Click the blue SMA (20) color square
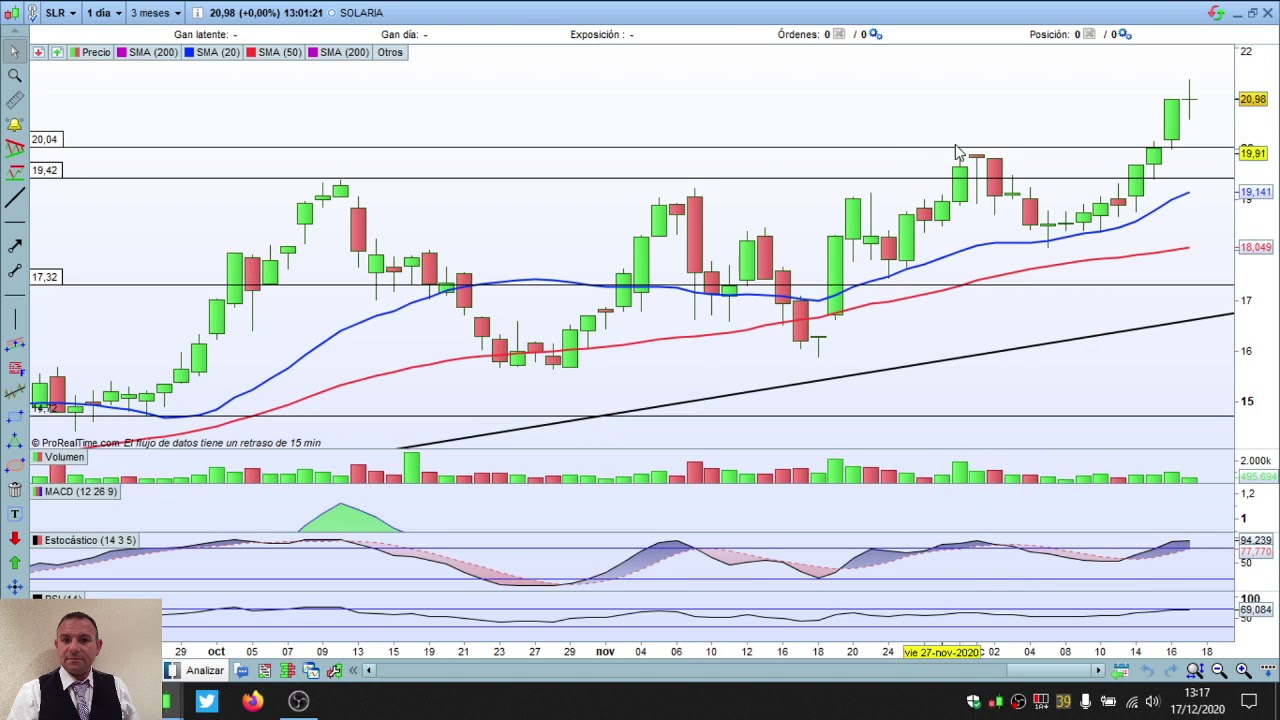 click(x=189, y=52)
